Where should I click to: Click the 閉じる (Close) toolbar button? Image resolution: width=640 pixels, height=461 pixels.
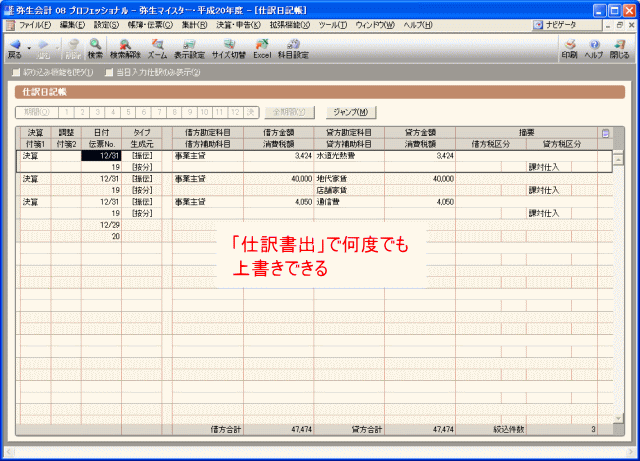coord(620,48)
